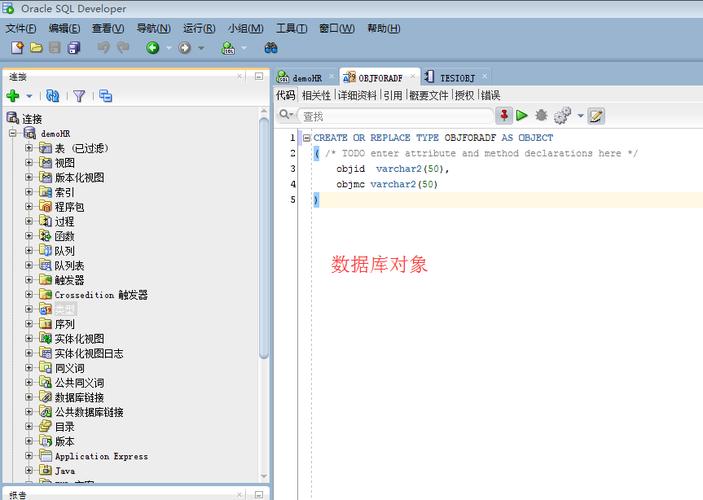Open the 错误 sub-tab
The image size is (703, 500).
coord(490,95)
